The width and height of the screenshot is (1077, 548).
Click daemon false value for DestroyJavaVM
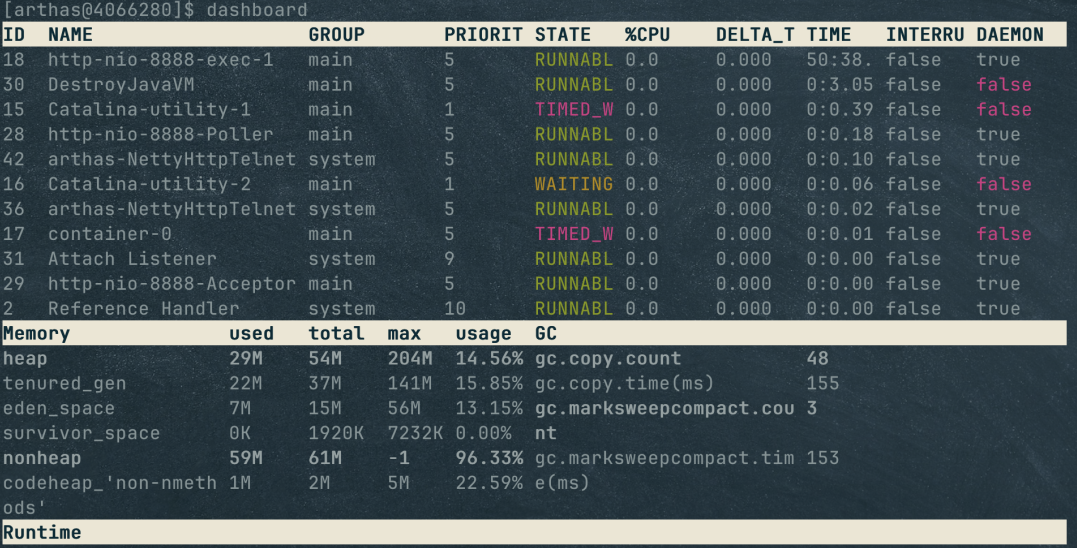click(1004, 84)
